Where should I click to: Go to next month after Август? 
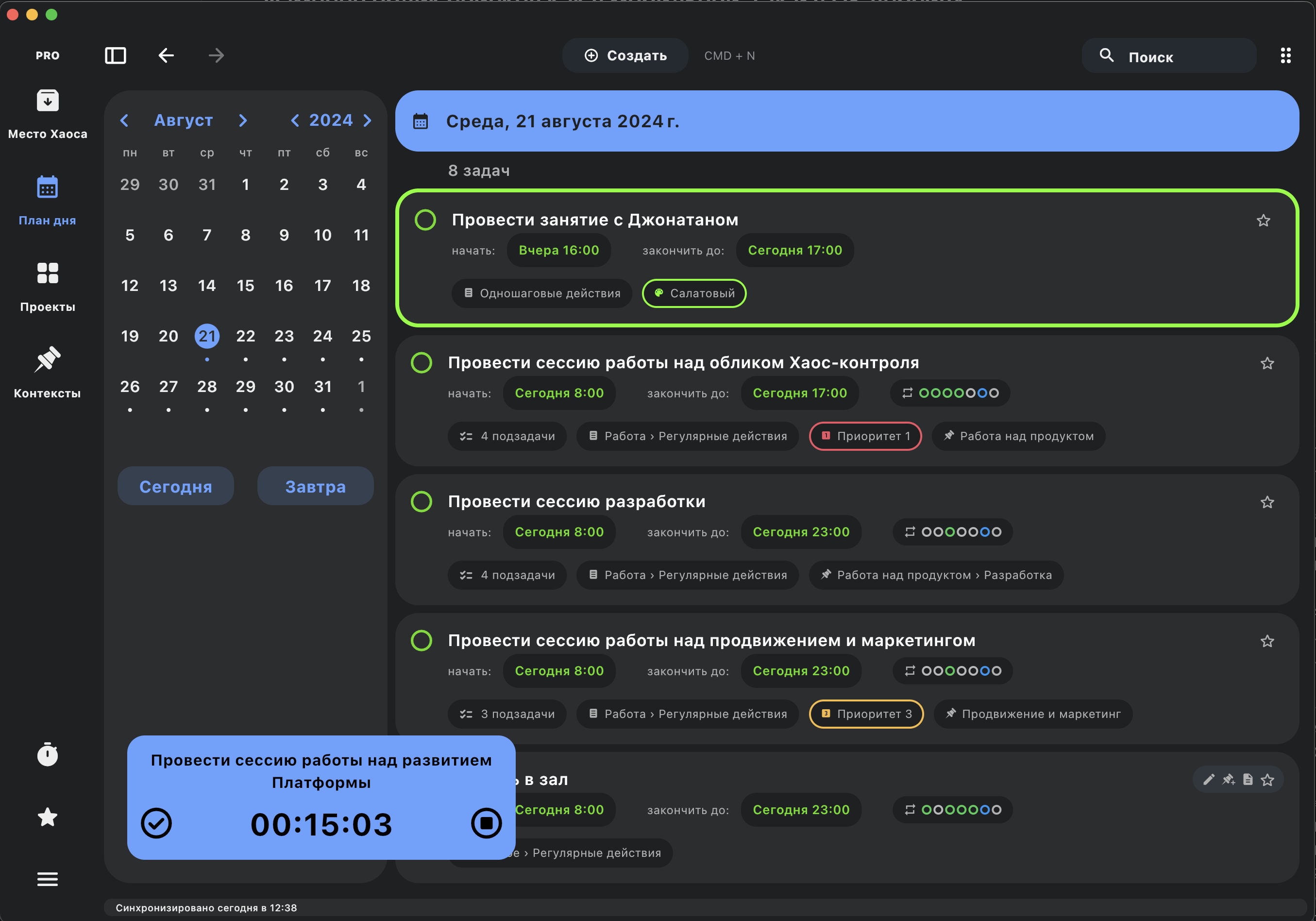(x=243, y=120)
